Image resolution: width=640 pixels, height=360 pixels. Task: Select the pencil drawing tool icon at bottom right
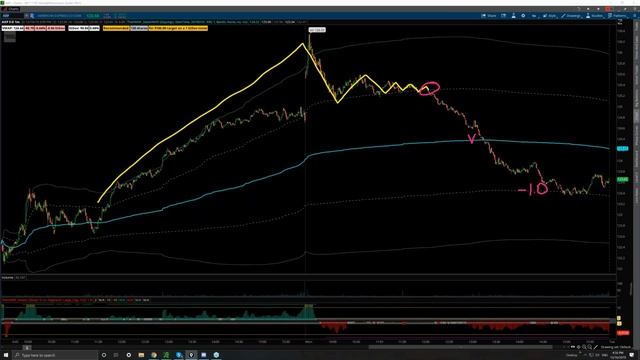pos(596,347)
